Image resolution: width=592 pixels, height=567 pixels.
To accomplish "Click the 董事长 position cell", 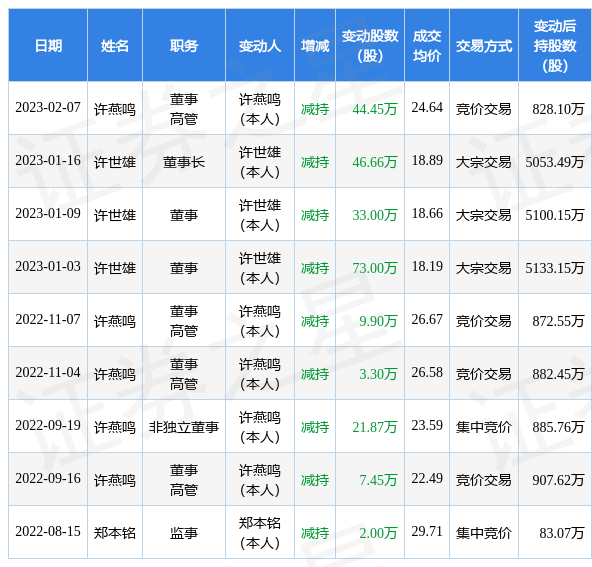I will 184,162.
